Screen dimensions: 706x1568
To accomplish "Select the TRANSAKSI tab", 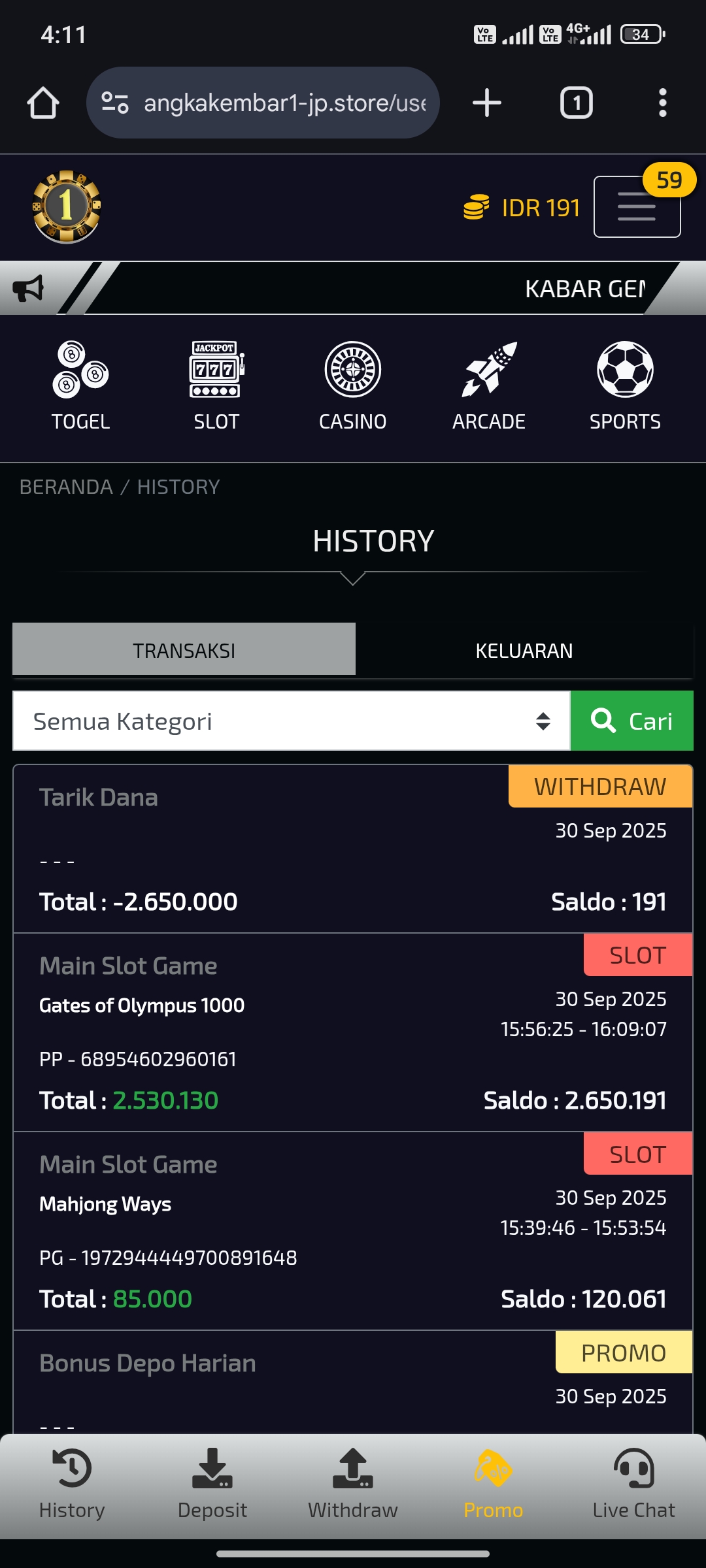I will (184, 651).
